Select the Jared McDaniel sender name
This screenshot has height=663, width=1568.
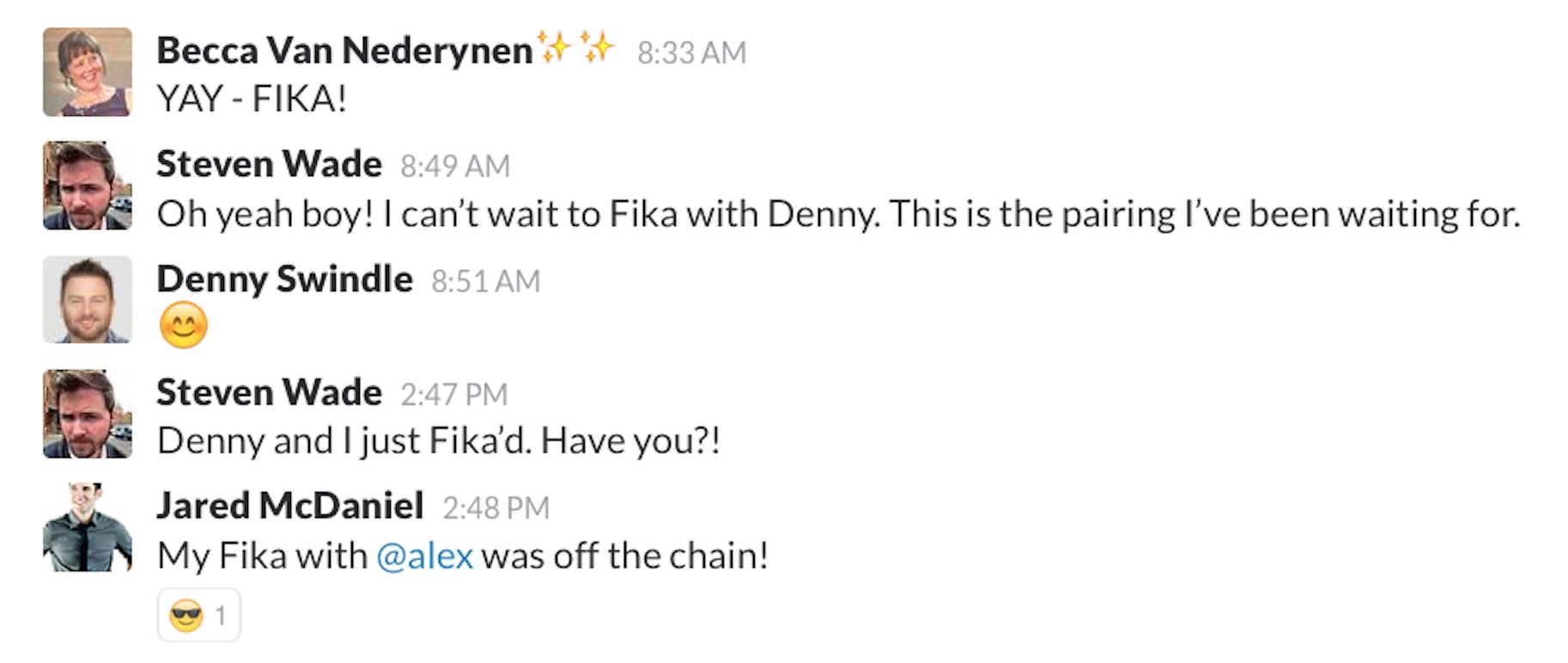pos(289,506)
